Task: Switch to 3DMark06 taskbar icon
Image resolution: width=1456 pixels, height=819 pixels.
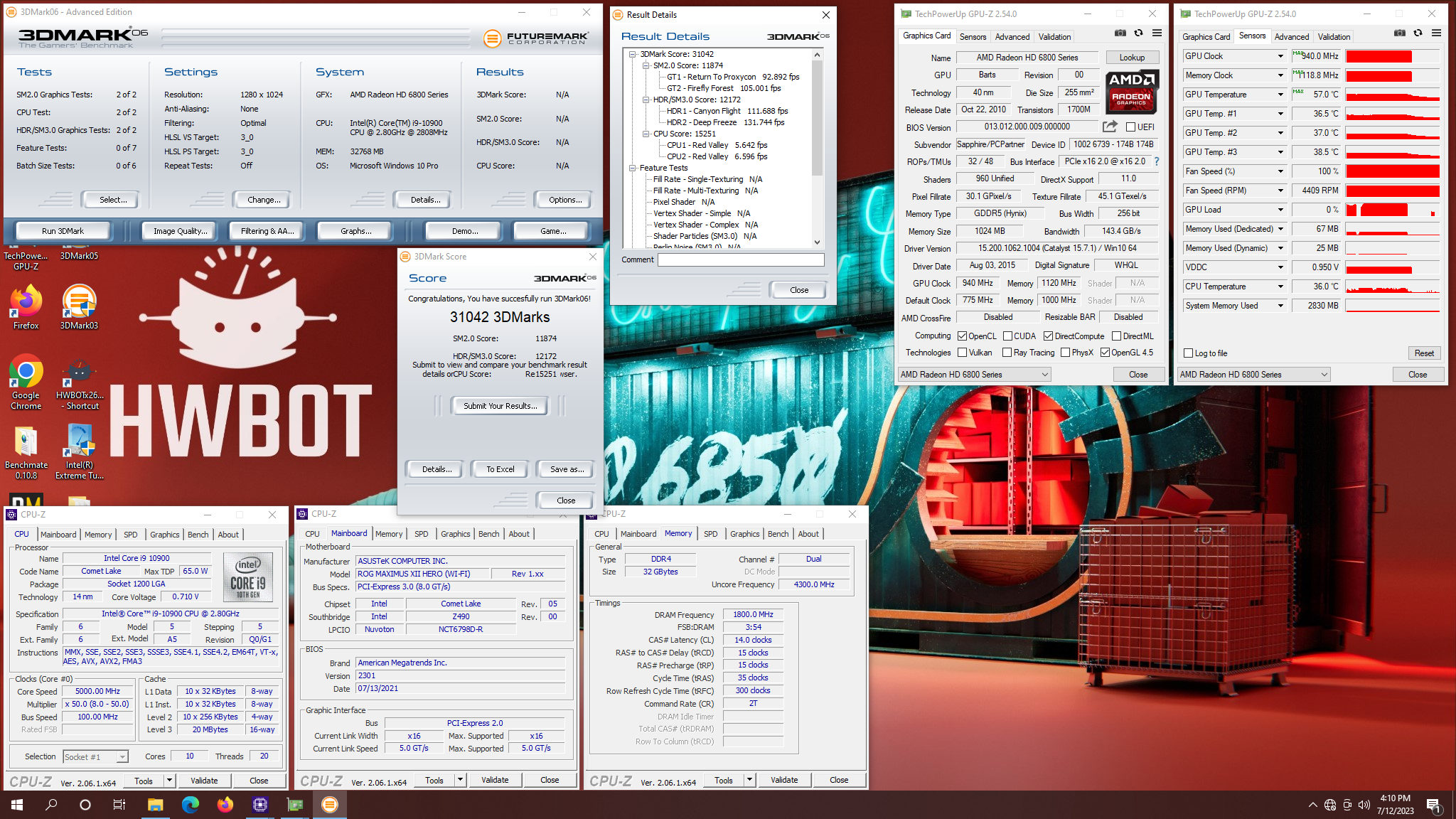Action: click(329, 805)
